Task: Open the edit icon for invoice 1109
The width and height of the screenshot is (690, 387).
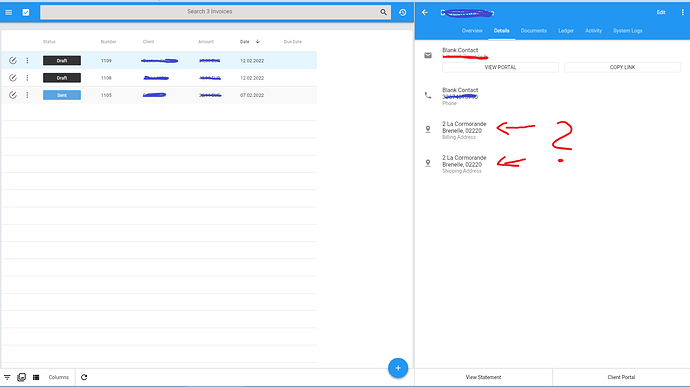Action: tap(13, 60)
